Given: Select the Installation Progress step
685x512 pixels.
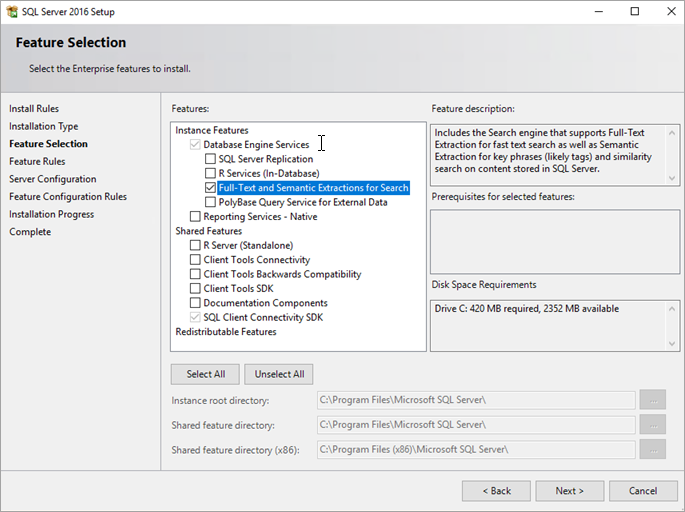Looking at the screenshot, I should click(52, 214).
